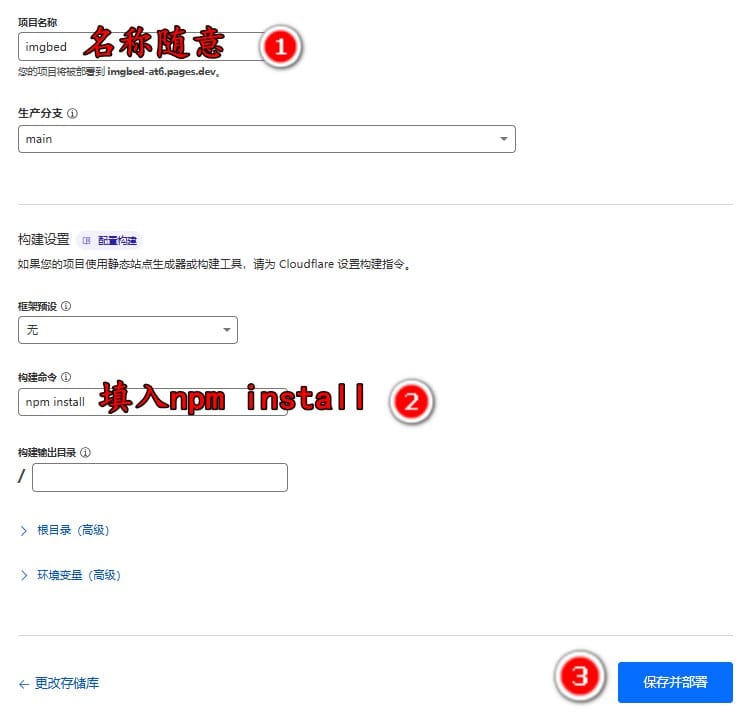Viewport: 747px width, 713px height.
Task: Open the 框架预设 dropdown showing 无
Action: (x=128, y=330)
